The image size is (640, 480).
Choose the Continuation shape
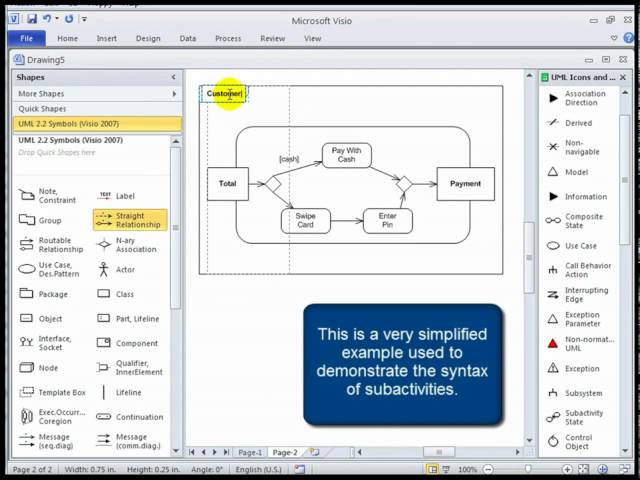[x=129, y=417]
